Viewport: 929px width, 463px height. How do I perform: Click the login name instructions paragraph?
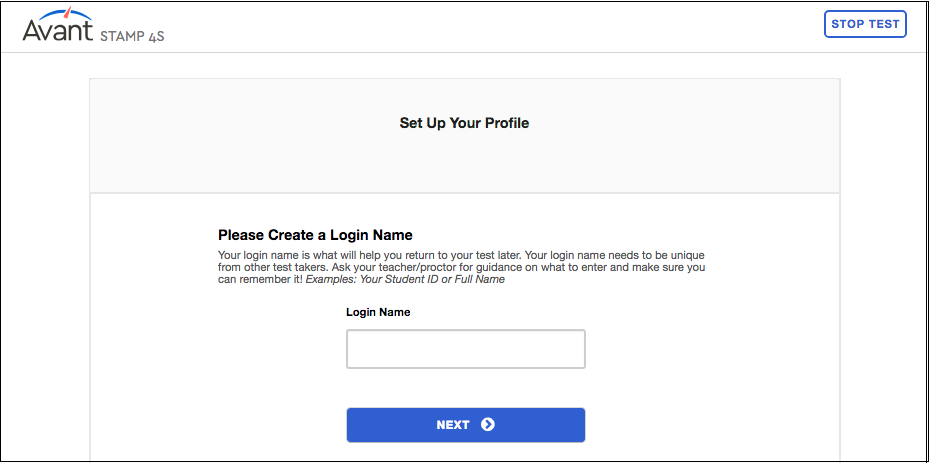tap(462, 267)
